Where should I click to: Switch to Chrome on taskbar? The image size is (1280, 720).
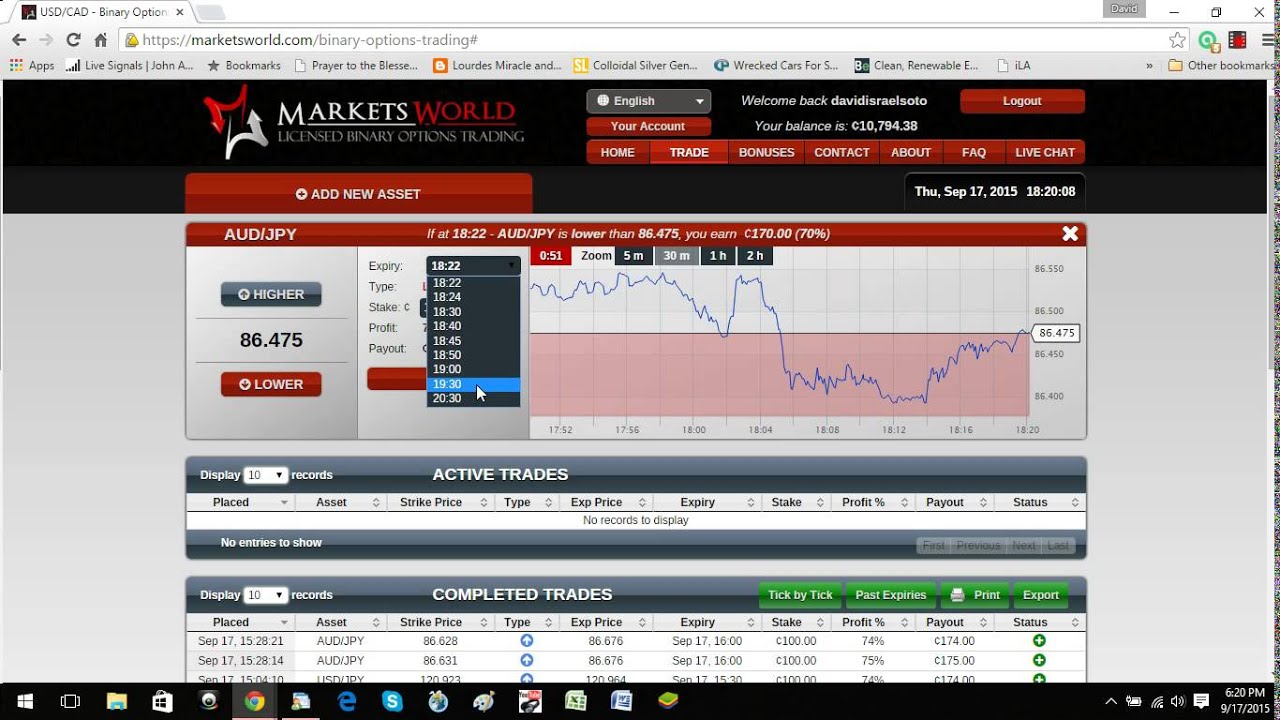tap(254, 701)
